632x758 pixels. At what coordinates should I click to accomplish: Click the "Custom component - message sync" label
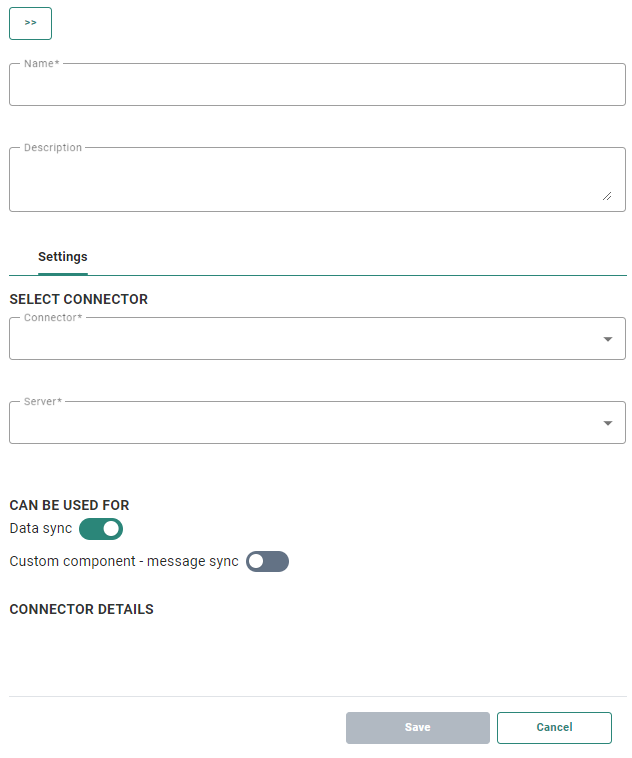pos(124,561)
